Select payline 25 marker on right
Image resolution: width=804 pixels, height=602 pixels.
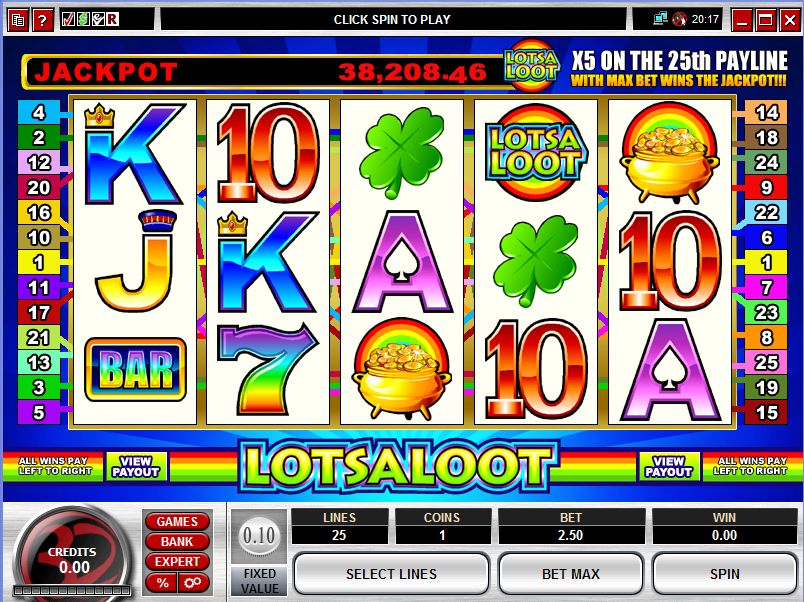[766, 363]
